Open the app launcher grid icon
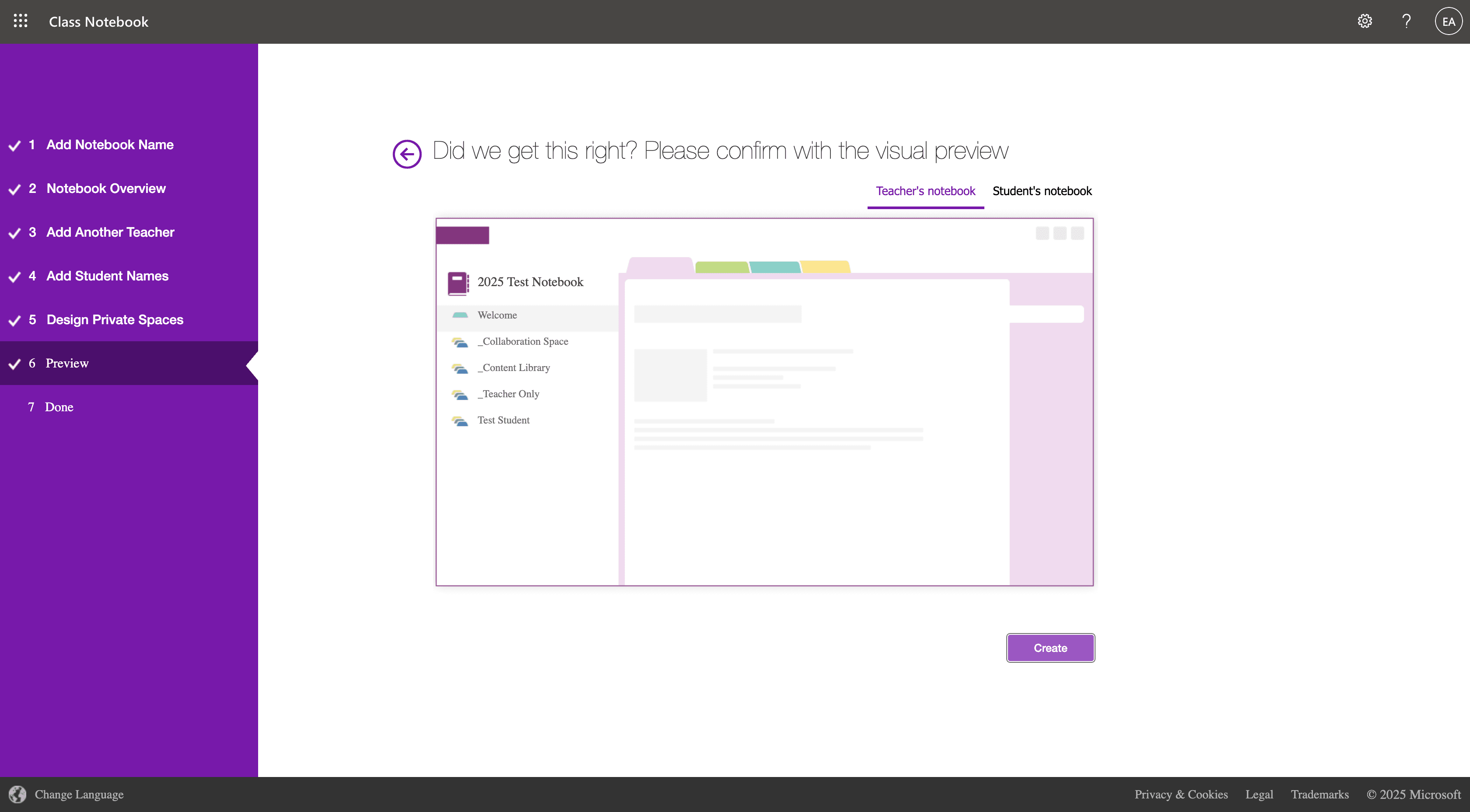 pos(21,21)
